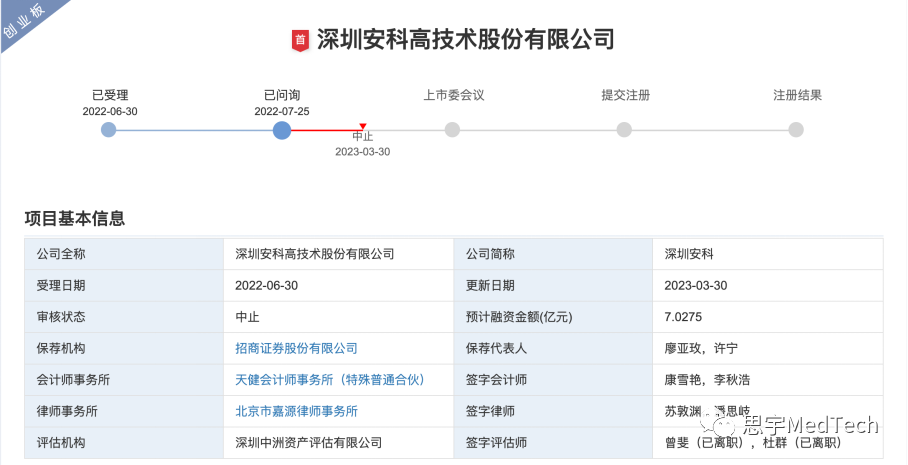The height and width of the screenshot is (465, 908).
Task: Click the 评估机构 label cell
Action: (124, 443)
